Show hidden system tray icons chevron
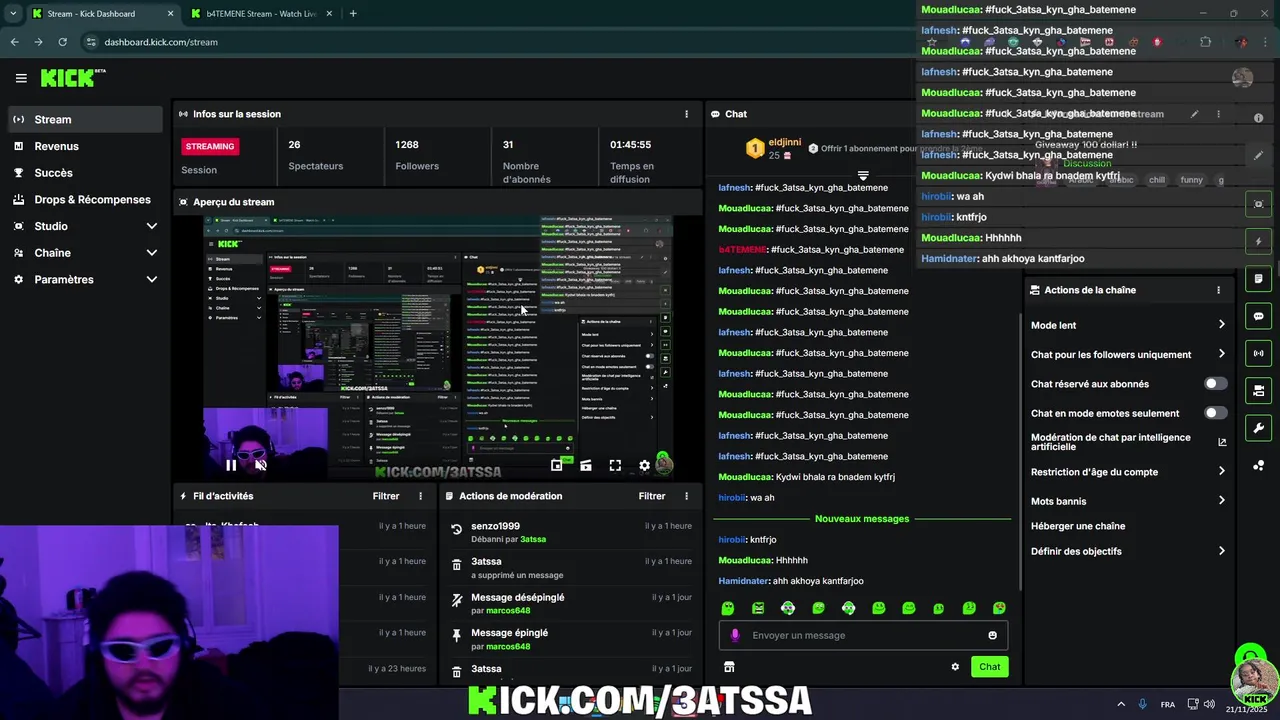Viewport: 1280px width, 720px height. pos(1121,704)
